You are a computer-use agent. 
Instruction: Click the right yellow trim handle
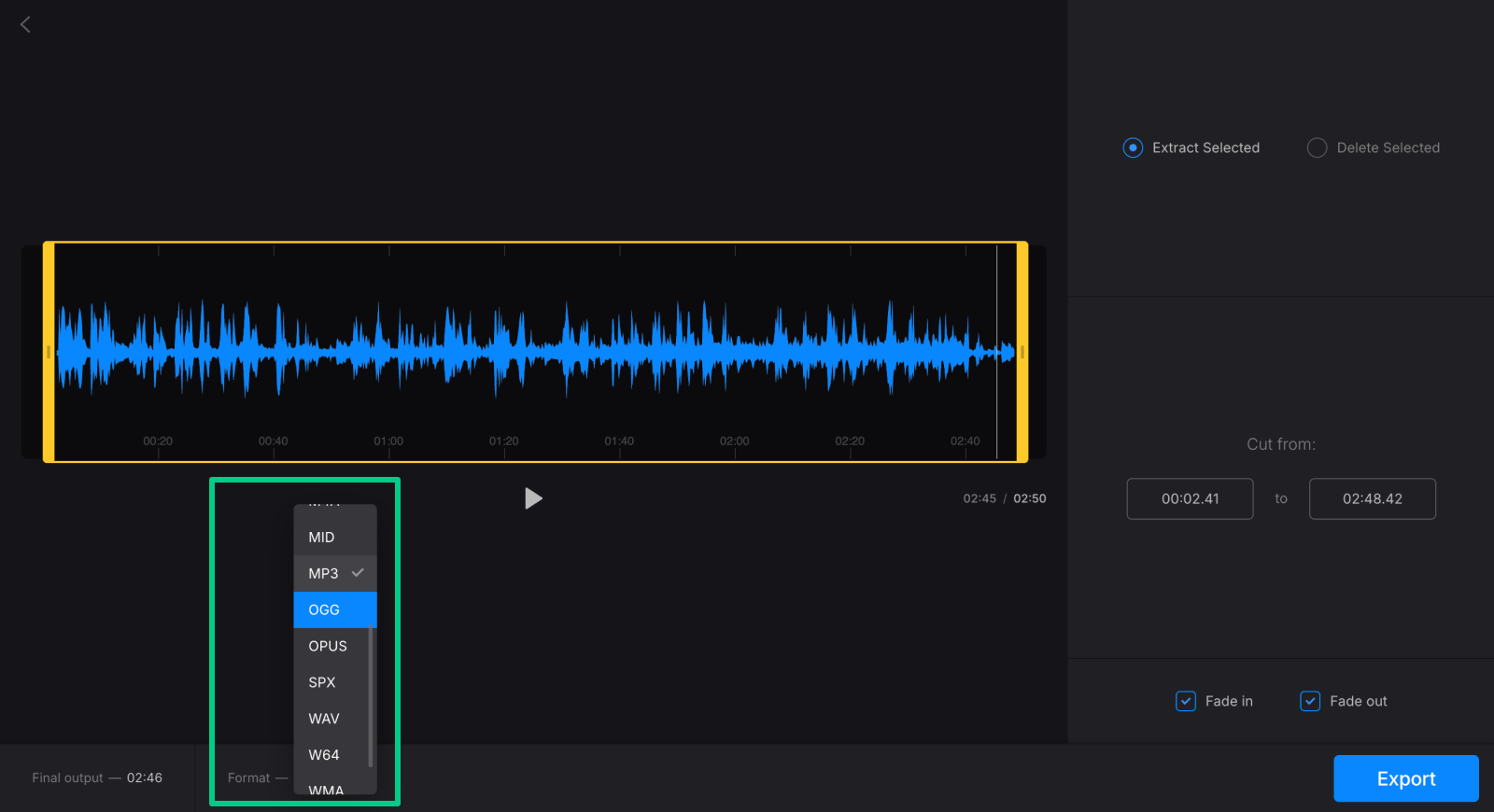coord(1022,352)
